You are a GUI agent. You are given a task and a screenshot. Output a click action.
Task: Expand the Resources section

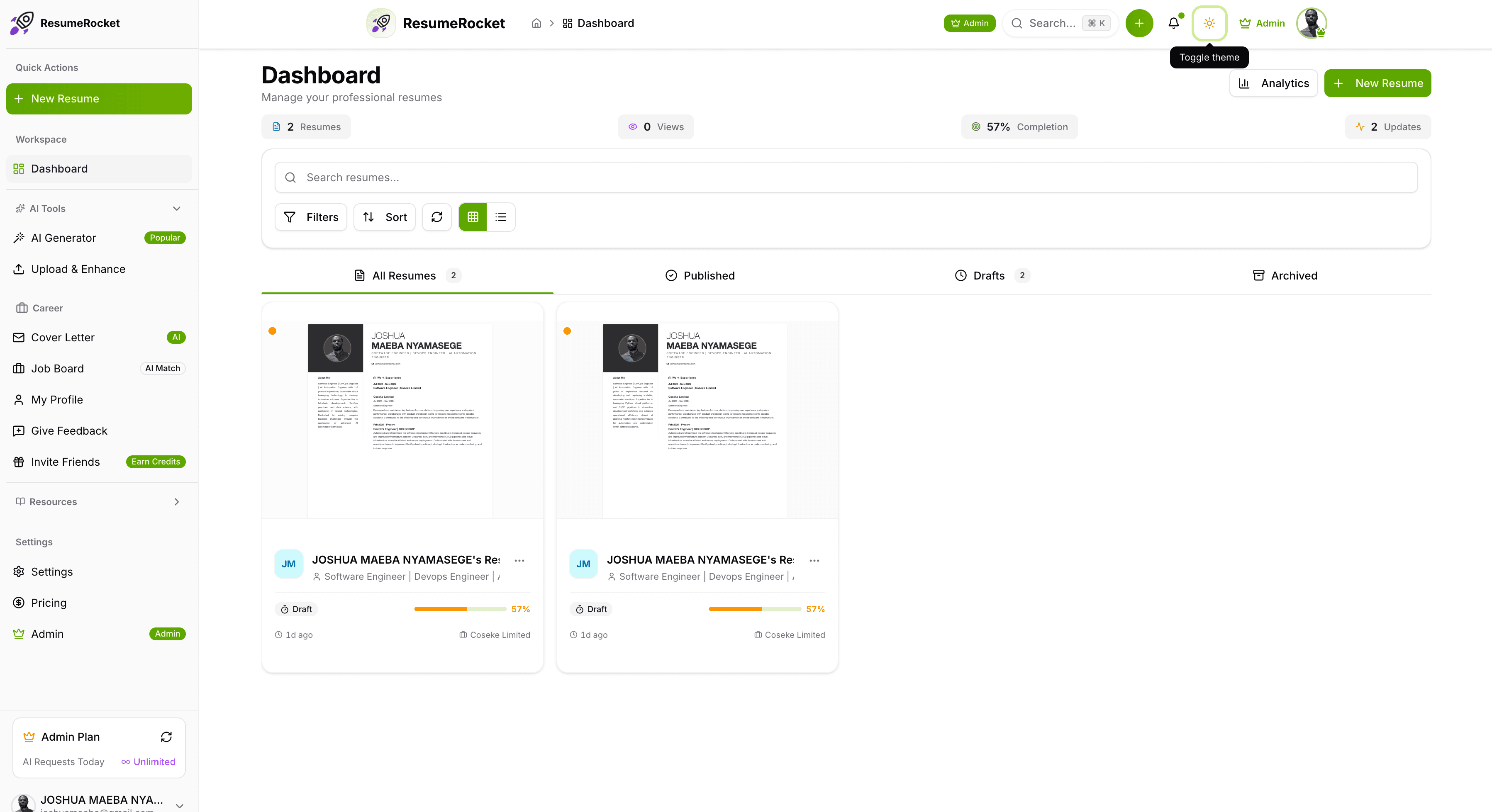tap(177, 502)
